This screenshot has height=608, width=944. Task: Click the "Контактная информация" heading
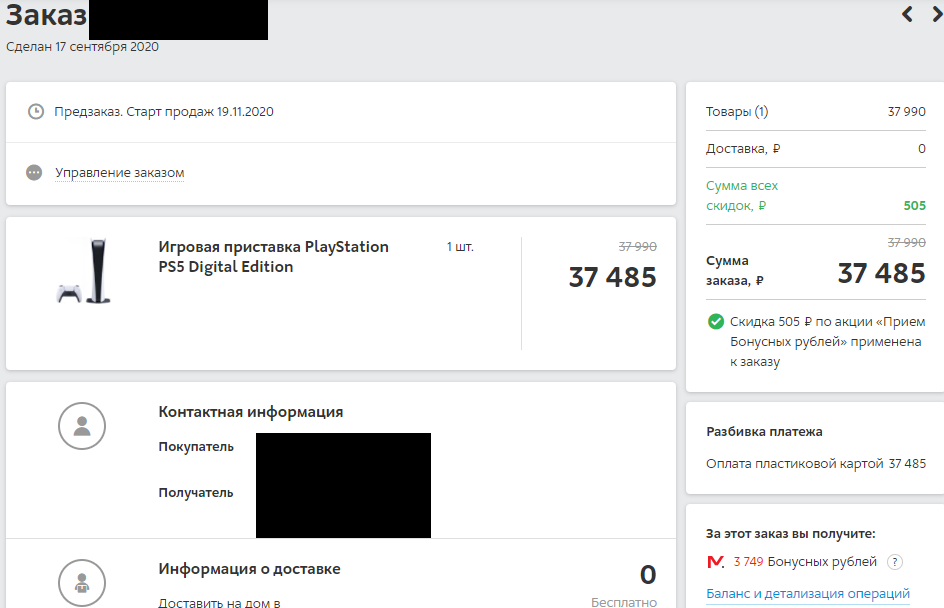click(251, 412)
